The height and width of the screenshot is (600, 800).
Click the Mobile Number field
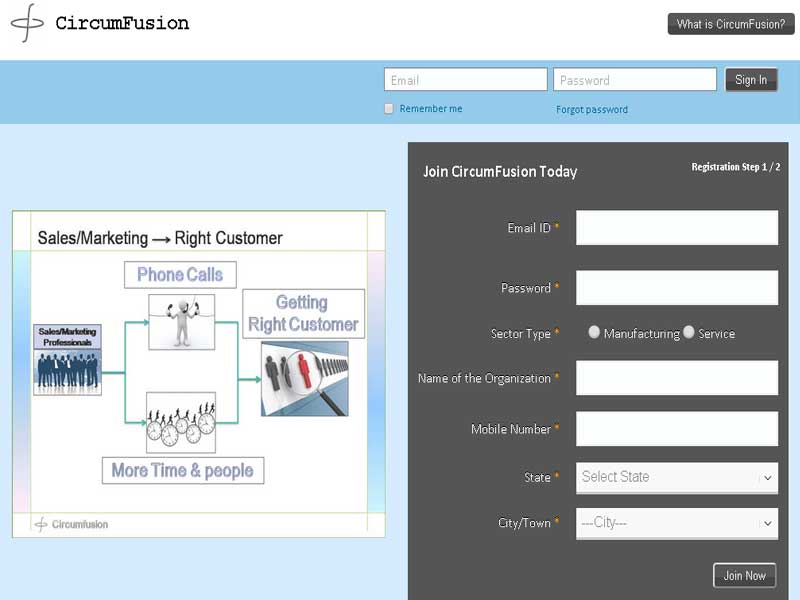(677, 429)
